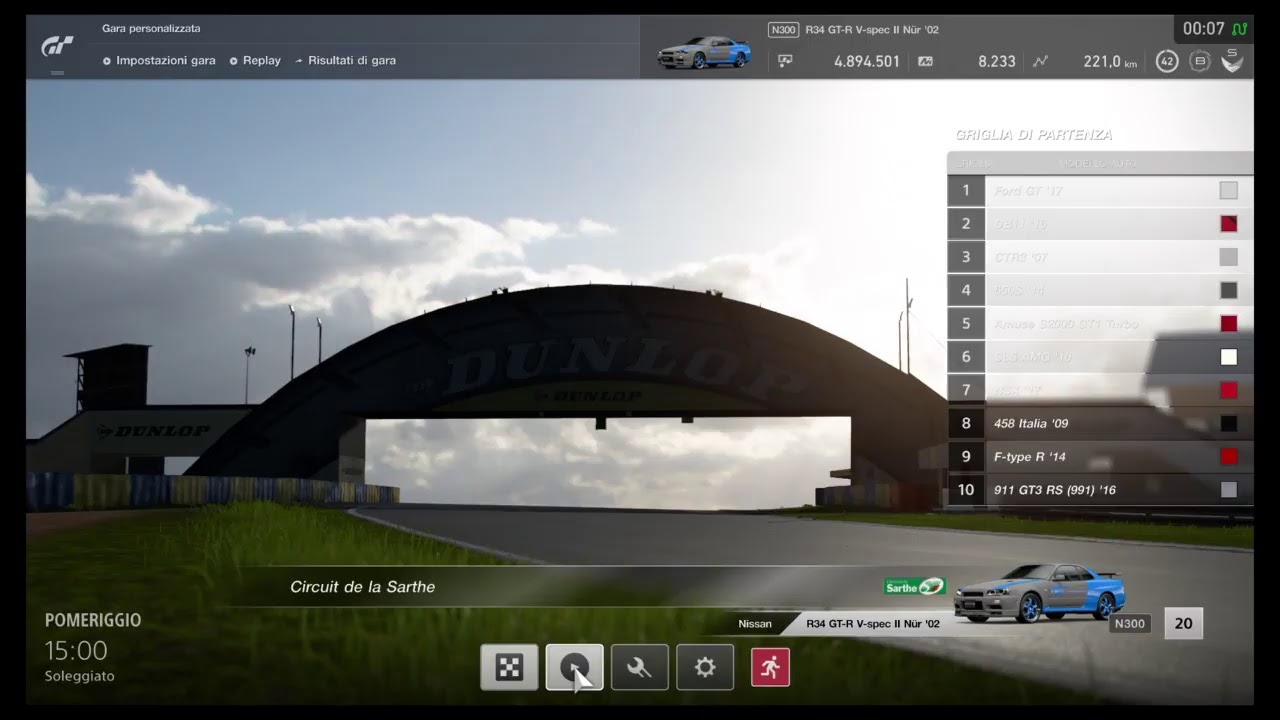Click the R34 GT-R name beside the Nissan label
The height and width of the screenshot is (720, 1280).
point(873,624)
